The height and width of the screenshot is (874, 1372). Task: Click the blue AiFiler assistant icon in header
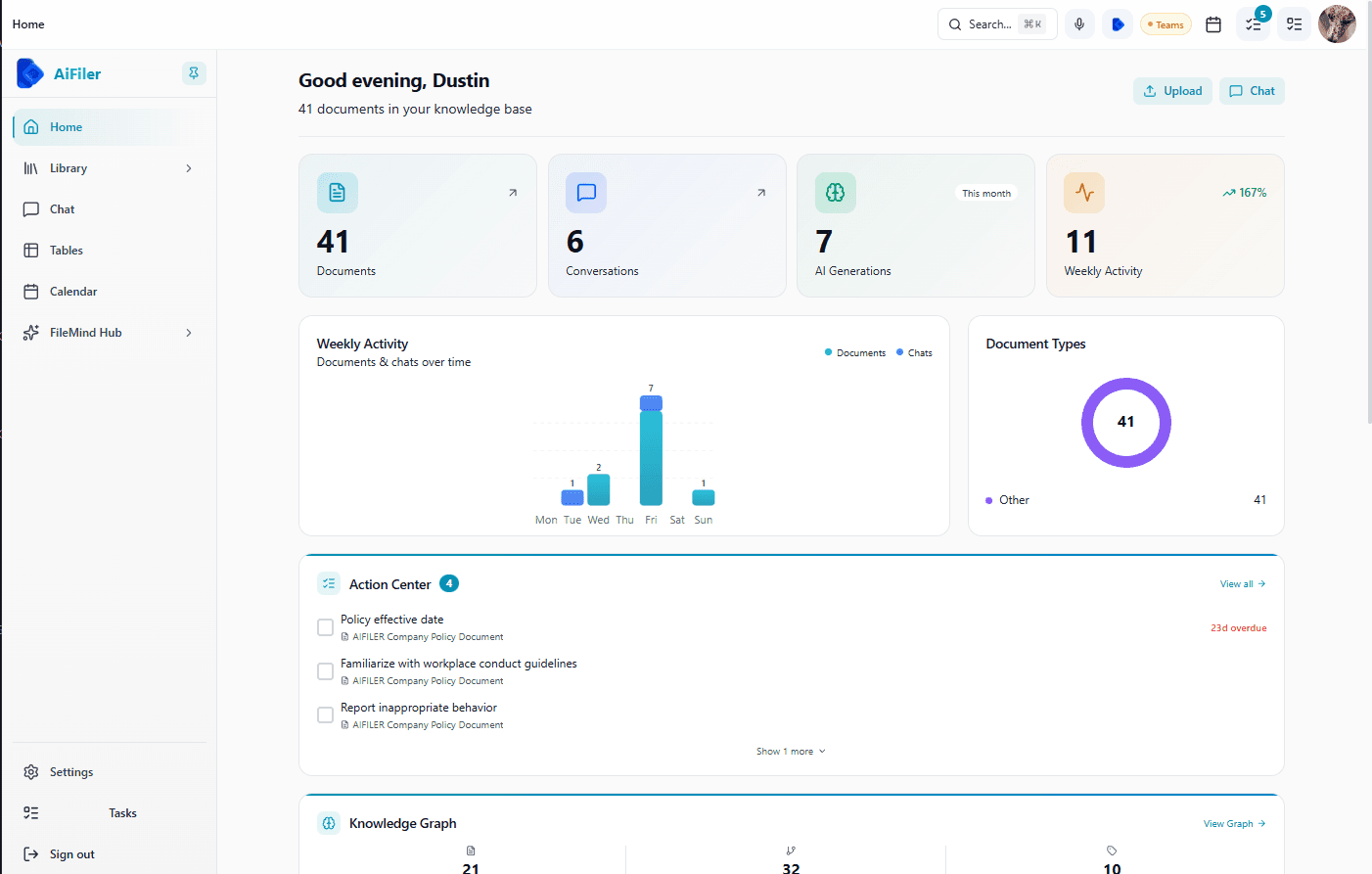[1118, 24]
